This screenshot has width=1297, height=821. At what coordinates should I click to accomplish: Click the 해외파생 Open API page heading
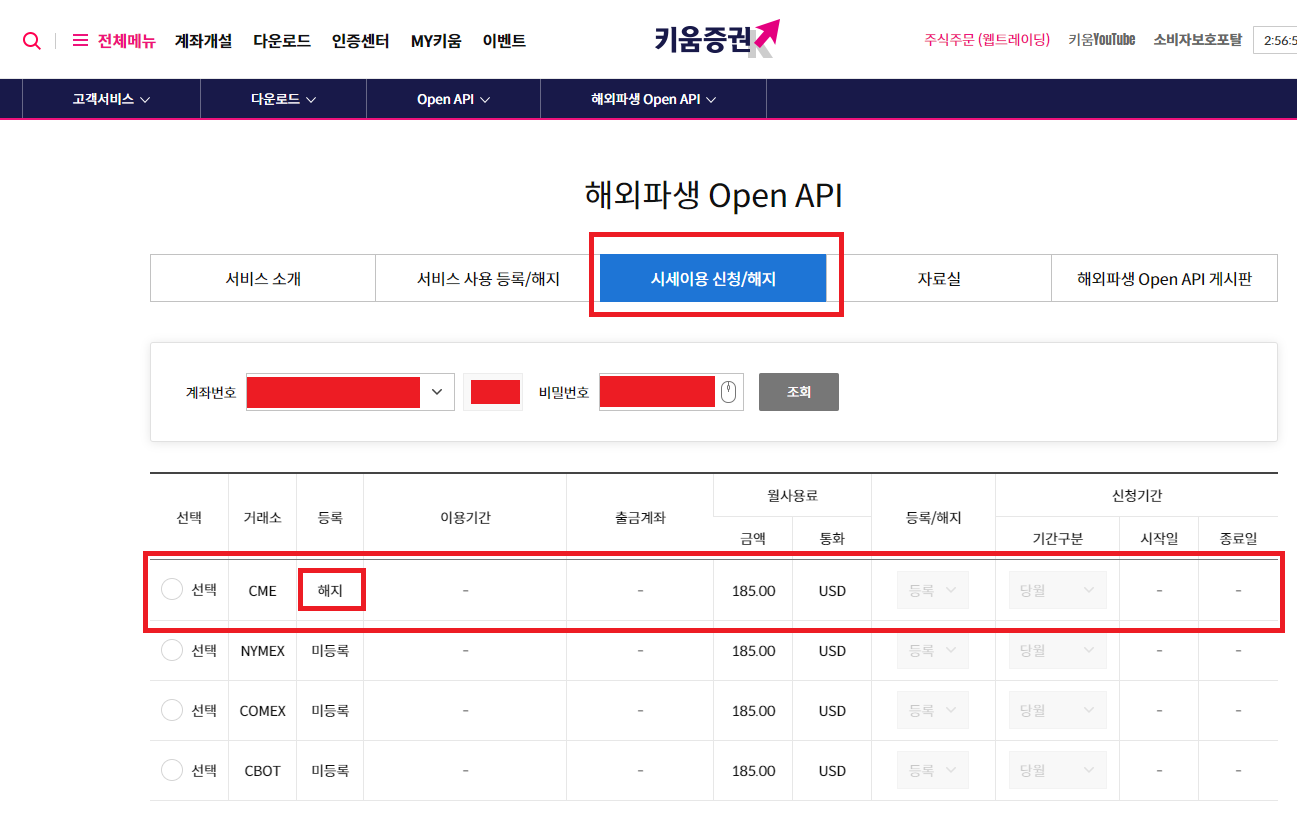713,195
